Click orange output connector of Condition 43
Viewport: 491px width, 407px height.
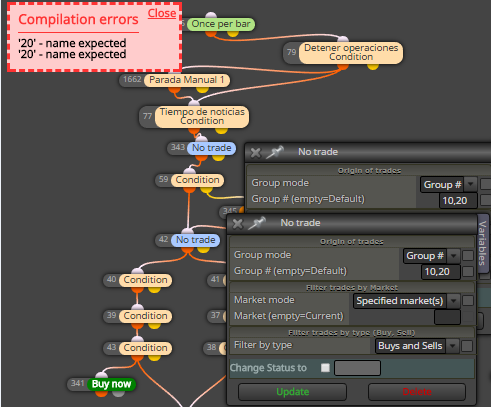pos(137,357)
